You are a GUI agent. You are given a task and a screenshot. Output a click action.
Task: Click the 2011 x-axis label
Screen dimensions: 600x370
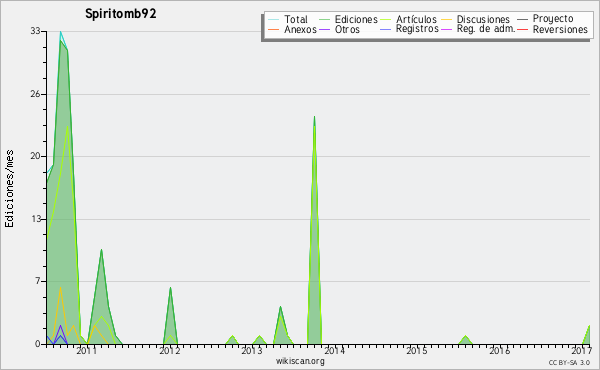(x=86, y=350)
